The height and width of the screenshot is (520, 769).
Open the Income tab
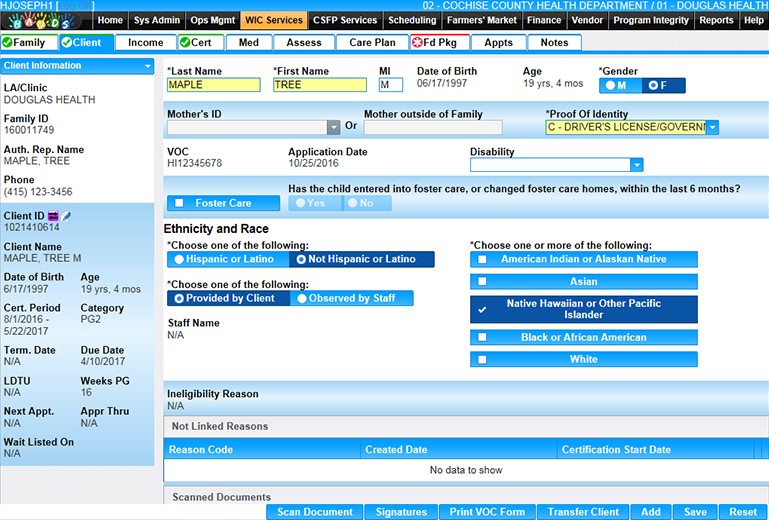tap(145, 42)
